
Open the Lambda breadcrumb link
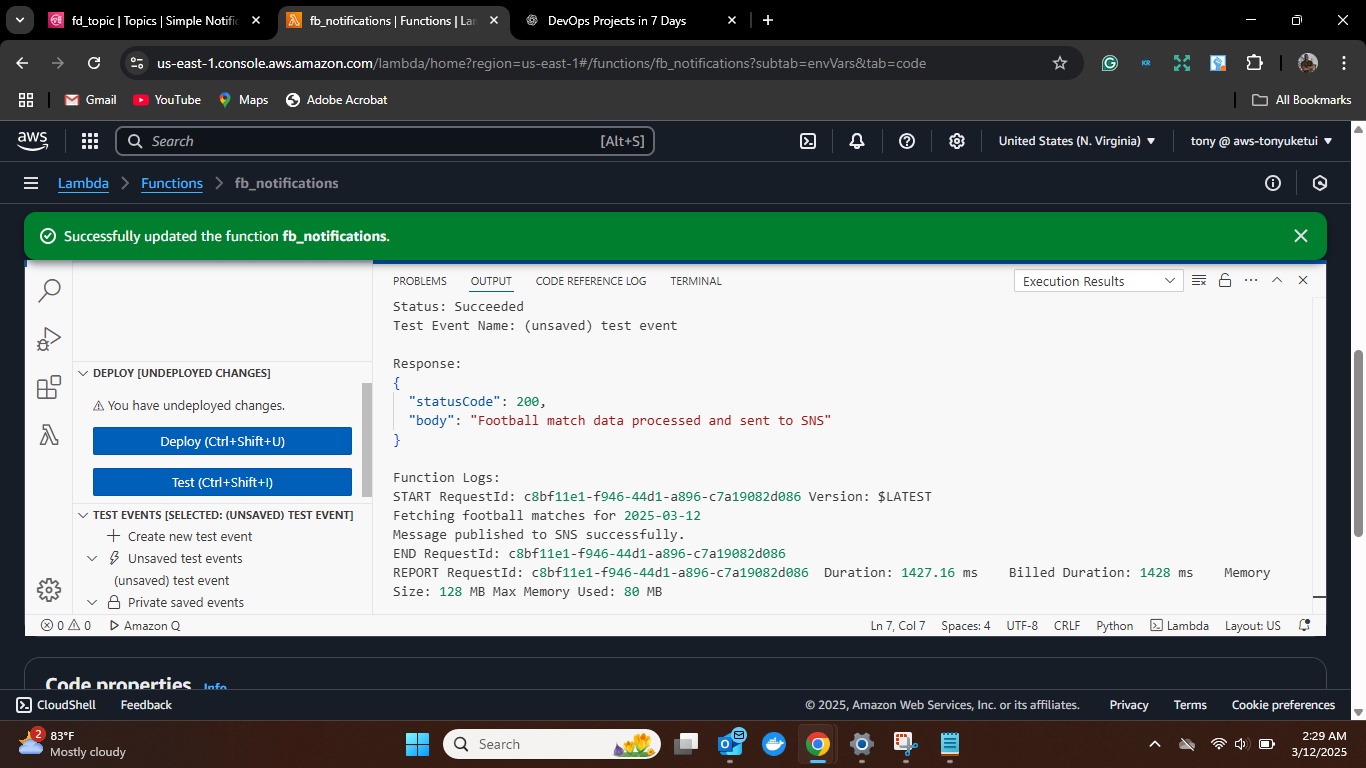click(83, 183)
